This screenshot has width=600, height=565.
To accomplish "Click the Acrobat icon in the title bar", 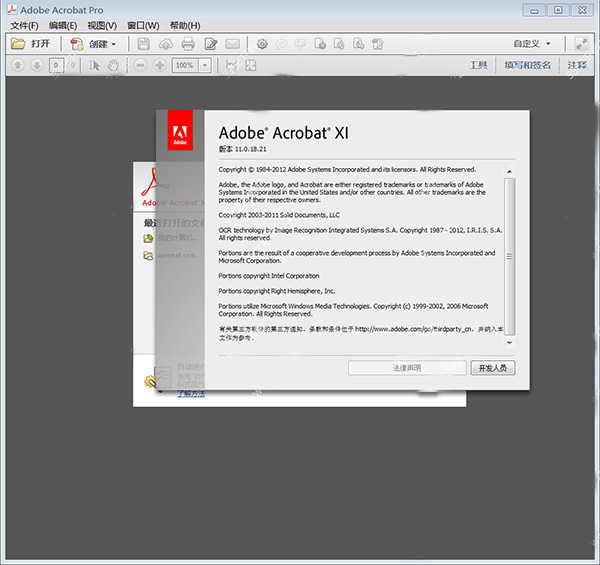I will (x=12, y=9).
